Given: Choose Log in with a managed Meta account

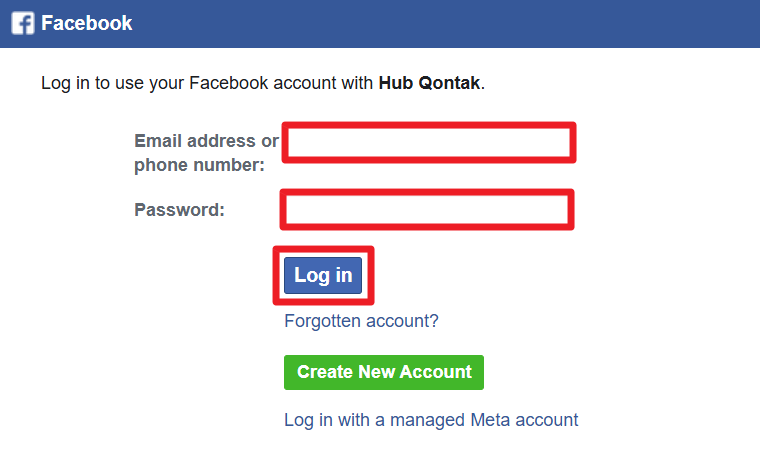Looking at the screenshot, I should (x=431, y=420).
